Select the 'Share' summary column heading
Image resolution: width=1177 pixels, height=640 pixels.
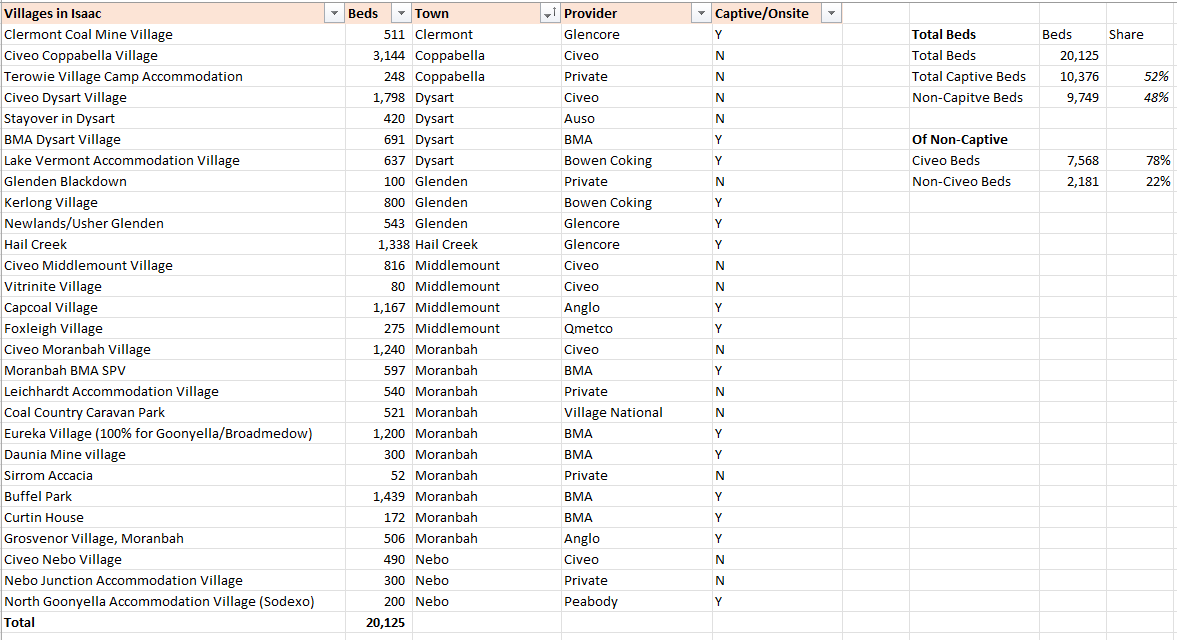pos(1141,35)
